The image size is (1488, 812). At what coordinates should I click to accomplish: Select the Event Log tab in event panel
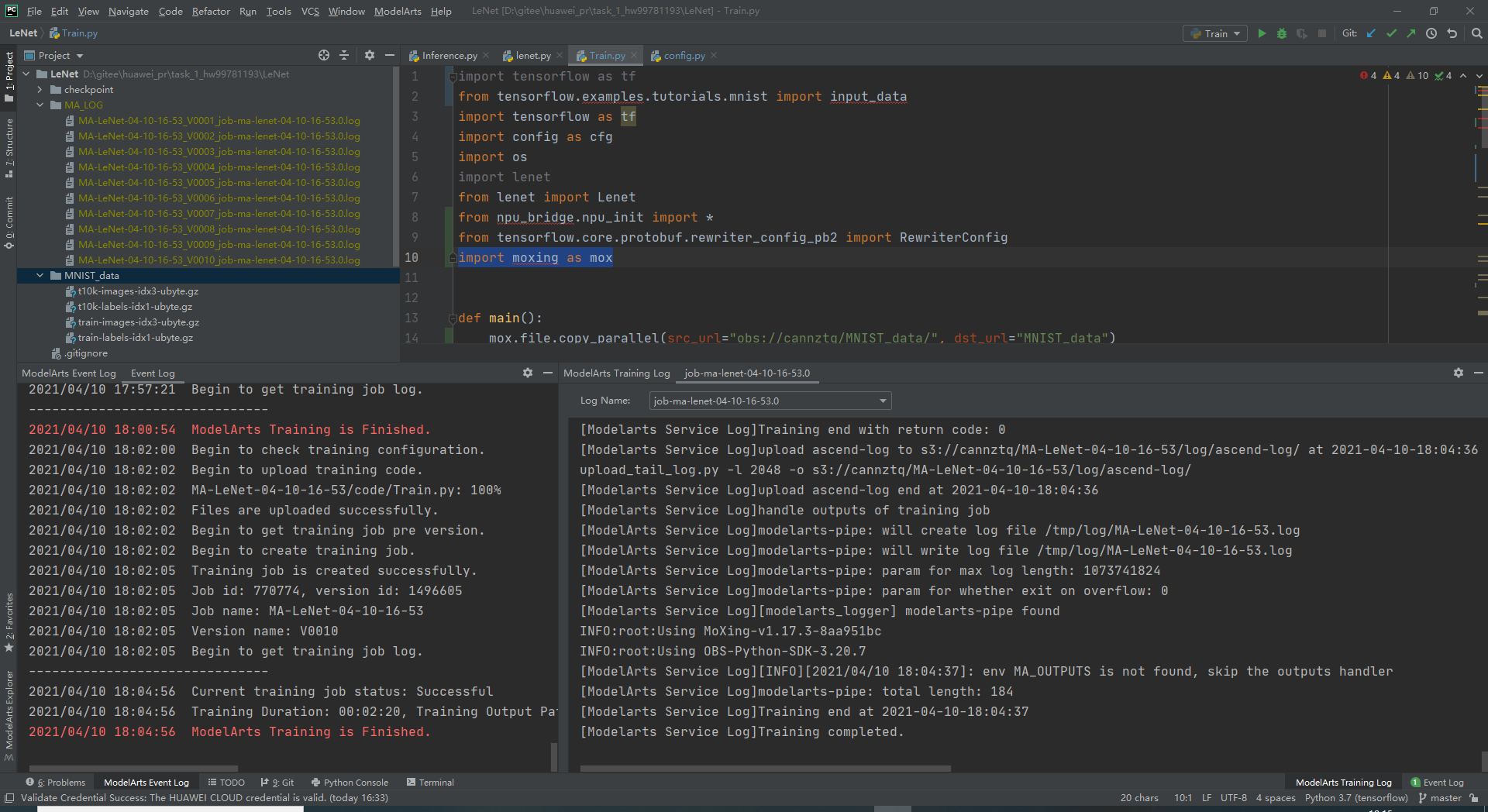(153, 373)
